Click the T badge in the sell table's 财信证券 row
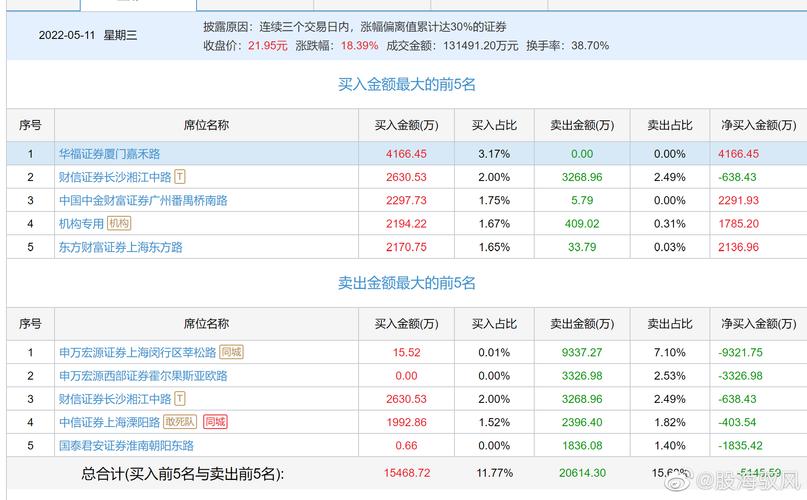This screenshot has height=500, width=807. pos(180,399)
